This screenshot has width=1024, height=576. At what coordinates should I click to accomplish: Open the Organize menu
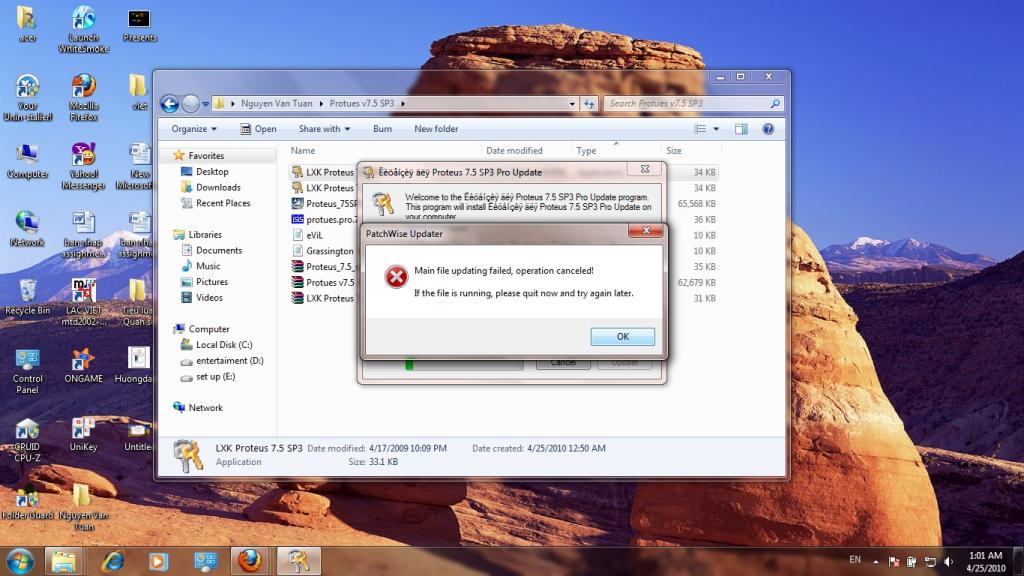click(194, 129)
